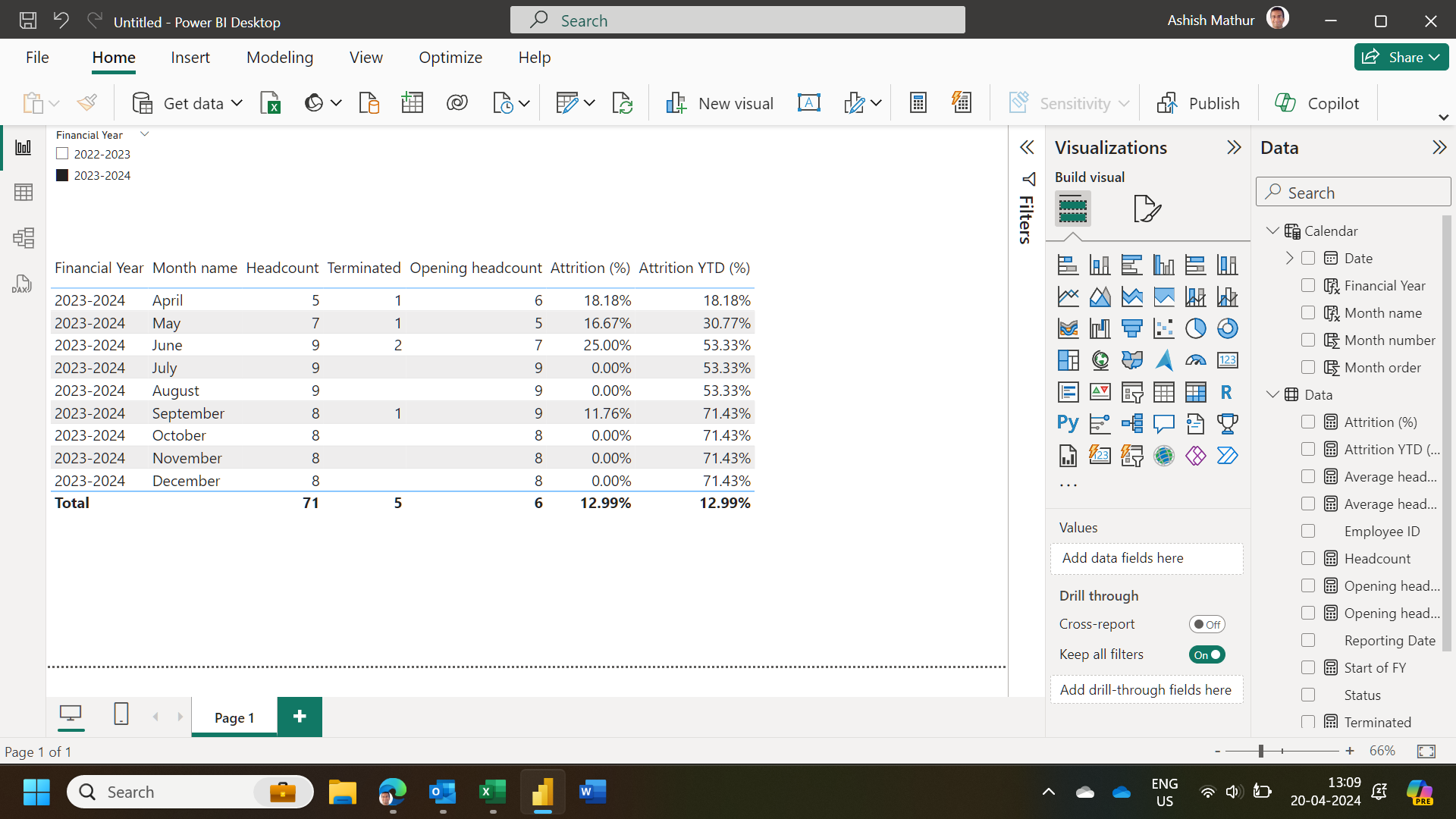Uncheck the 2023-2024 slicer option
This screenshot has height=819, width=1456.
(62, 175)
